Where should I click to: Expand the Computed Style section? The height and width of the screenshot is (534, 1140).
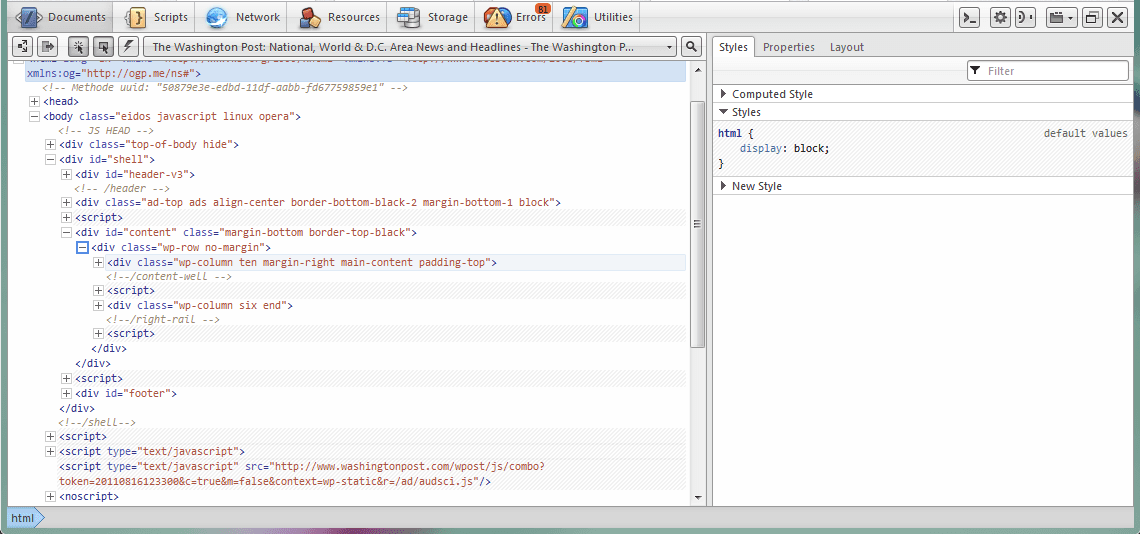[x=771, y=94]
